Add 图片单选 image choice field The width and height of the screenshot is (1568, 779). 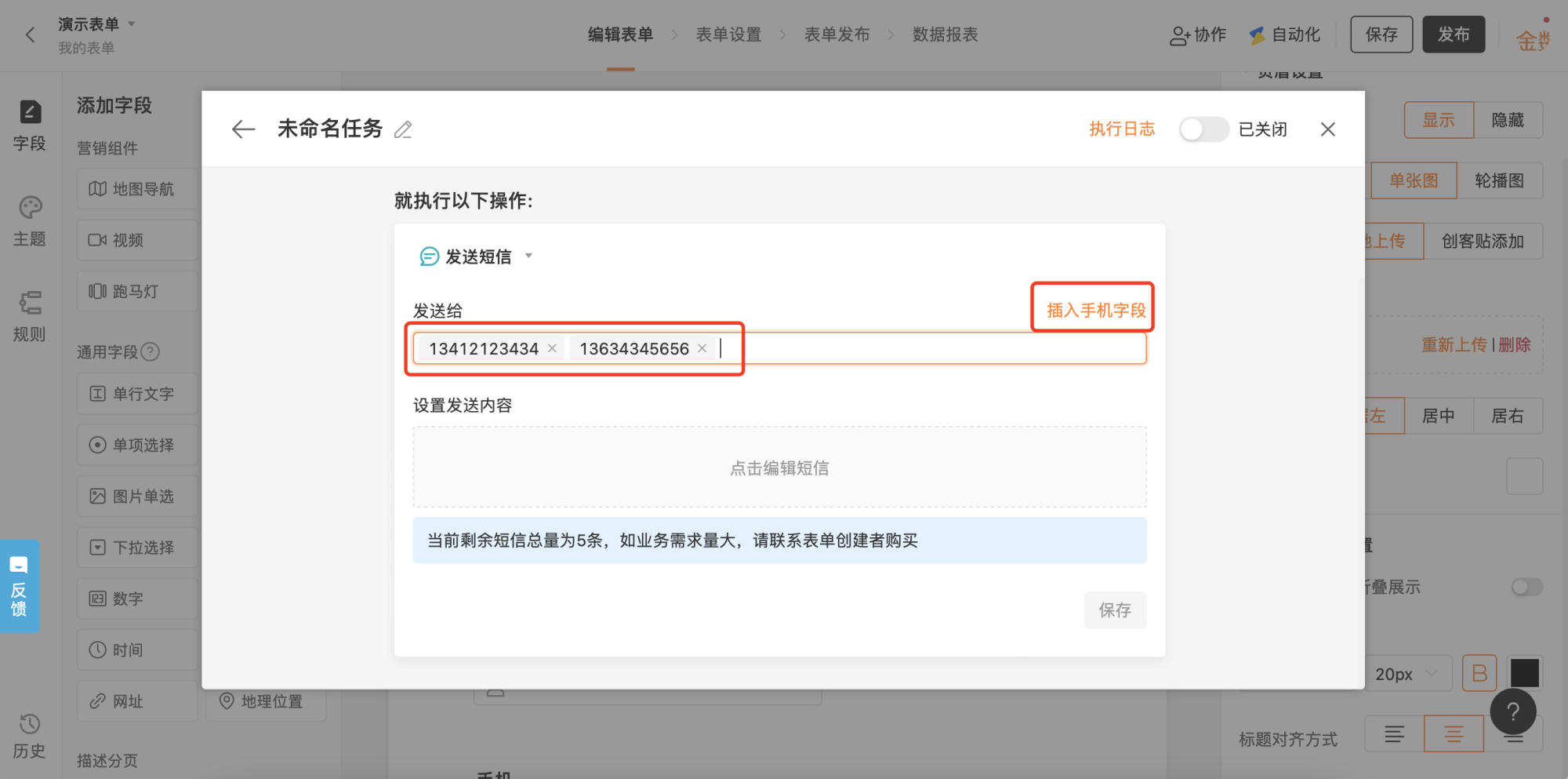click(x=137, y=497)
